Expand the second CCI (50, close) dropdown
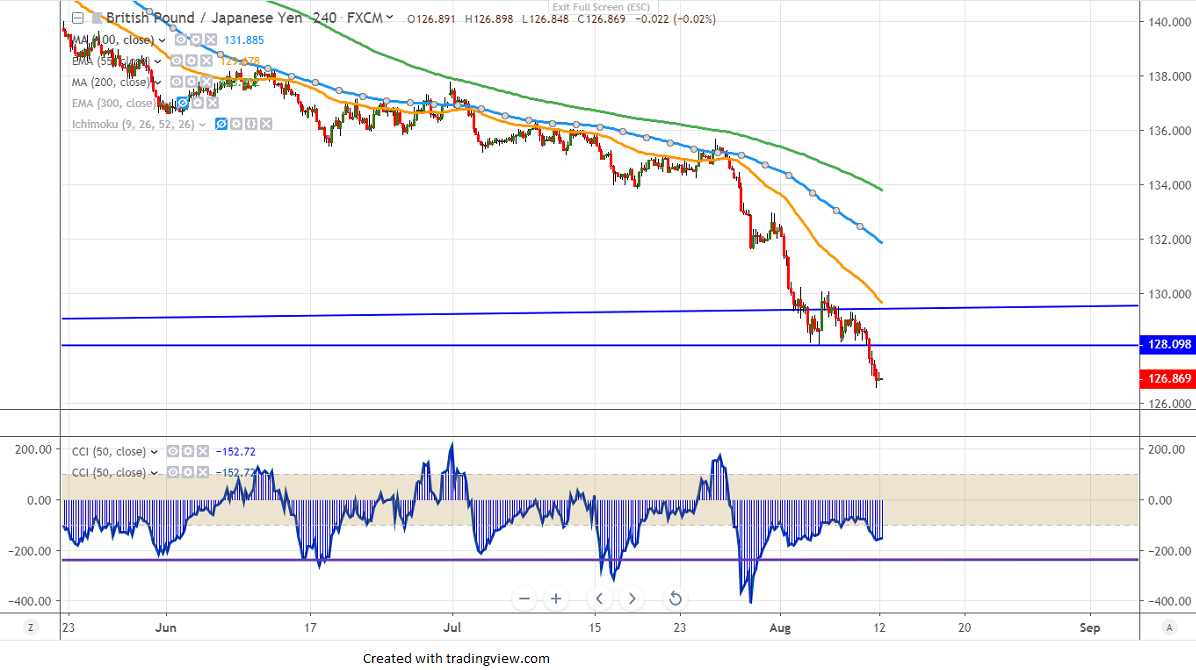The width and height of the screenshot is (1196, 670). (x=154, y=474)
